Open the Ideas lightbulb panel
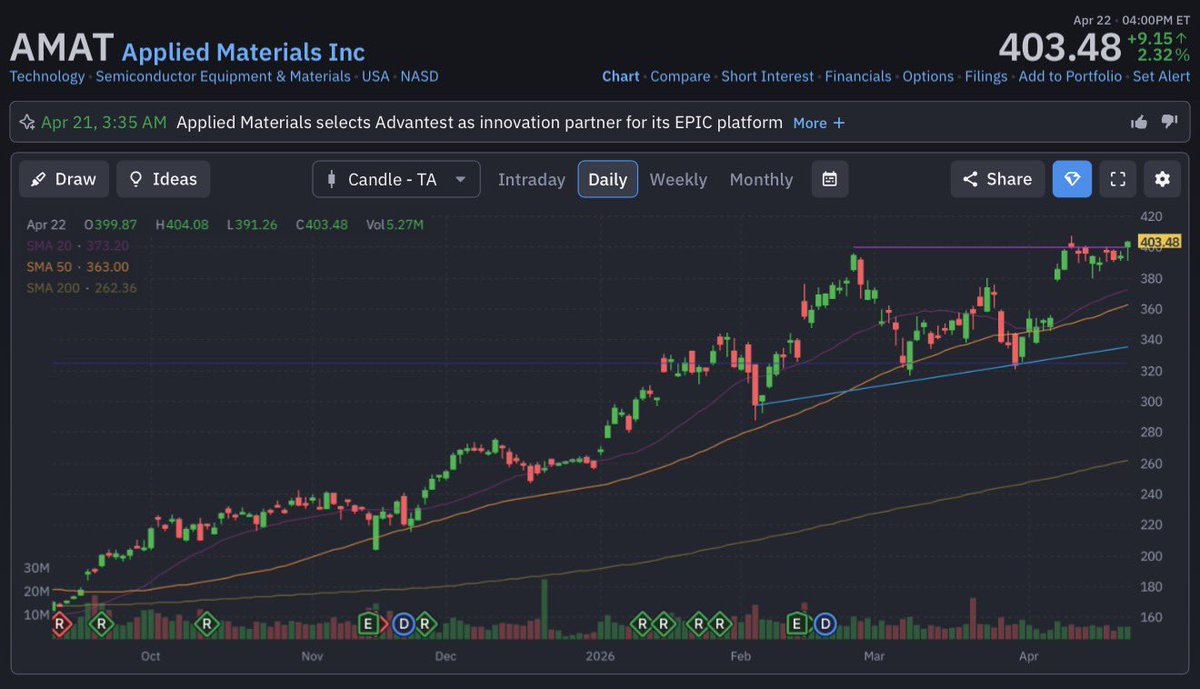 163,179
